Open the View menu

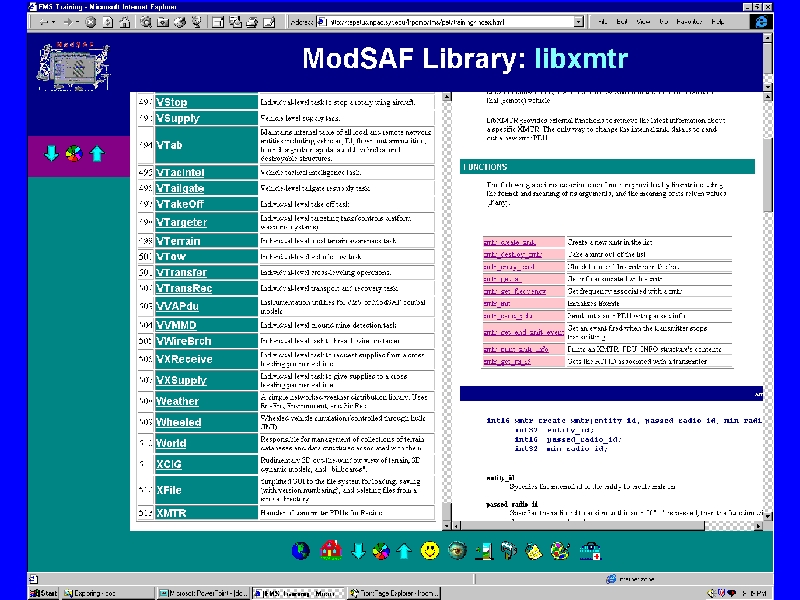pos(643,22)
